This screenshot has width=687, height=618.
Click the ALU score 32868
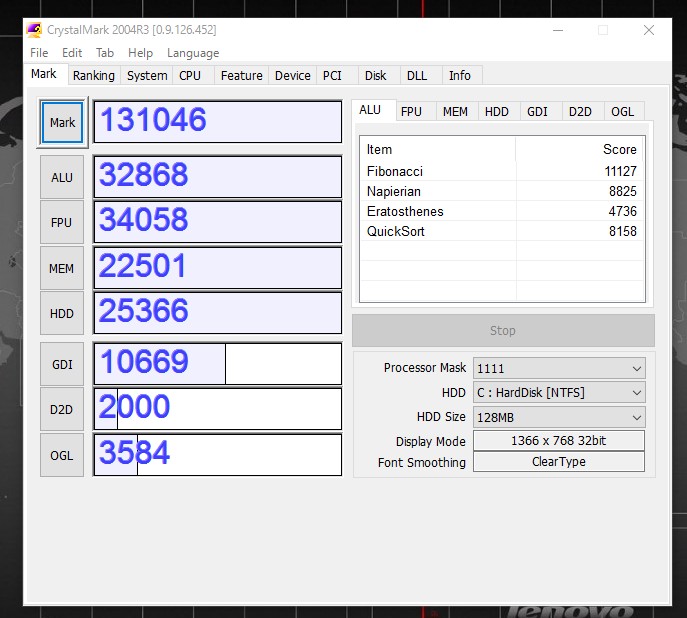tap(218, 177)
